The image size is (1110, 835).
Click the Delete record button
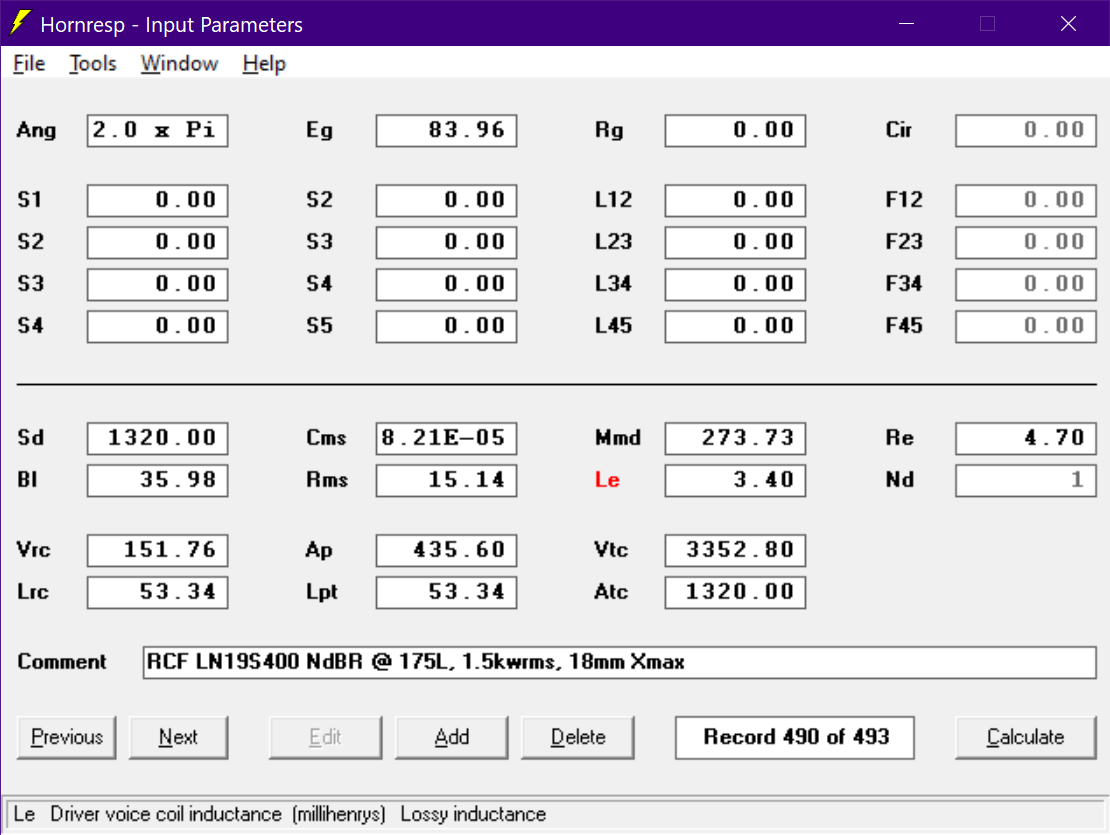[578, 737]
